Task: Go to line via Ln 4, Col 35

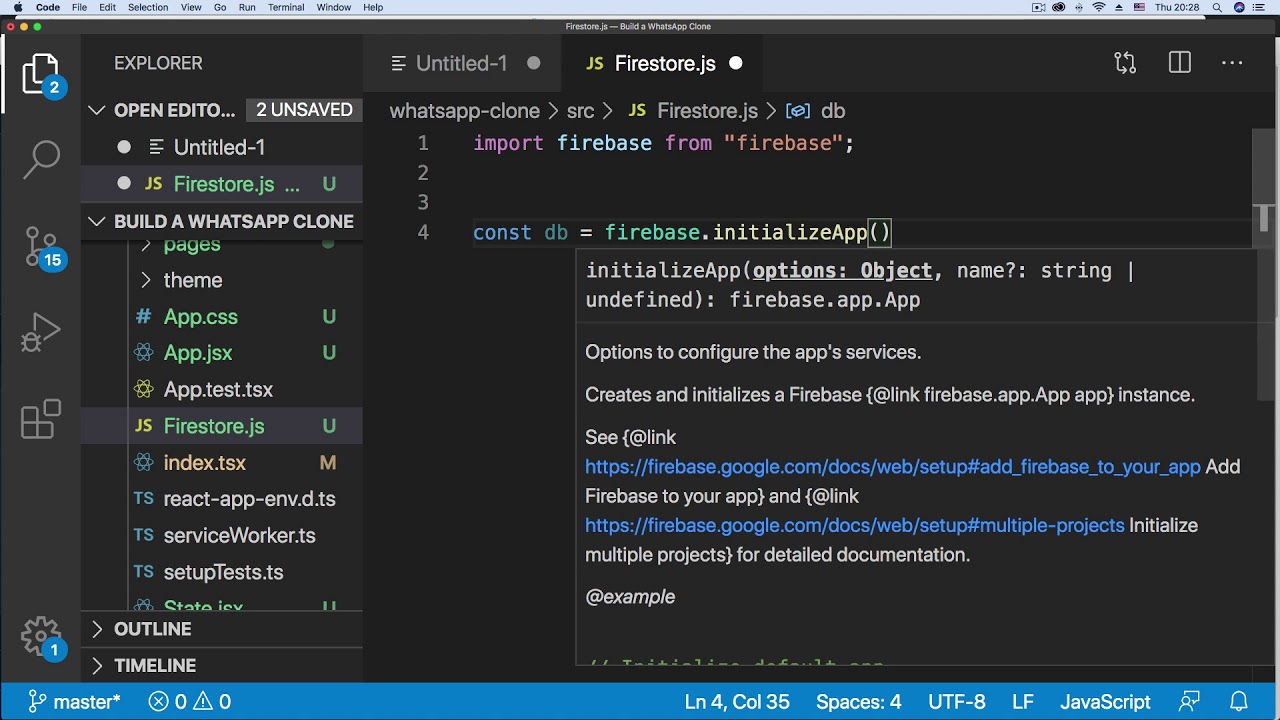Action: tap(737, 702)
